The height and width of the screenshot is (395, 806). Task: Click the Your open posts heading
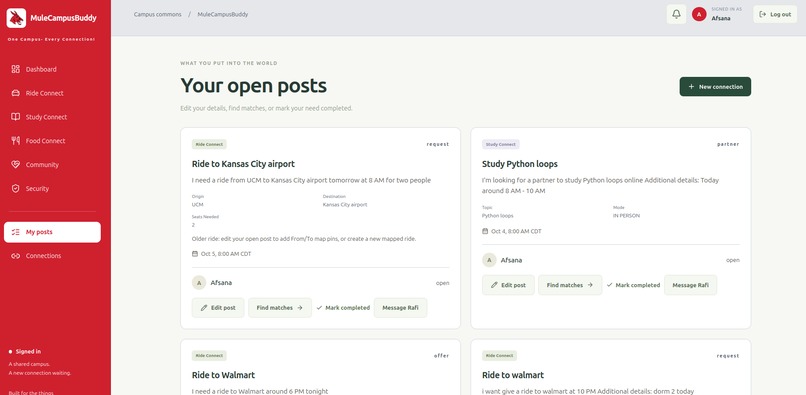pos(253,85)
